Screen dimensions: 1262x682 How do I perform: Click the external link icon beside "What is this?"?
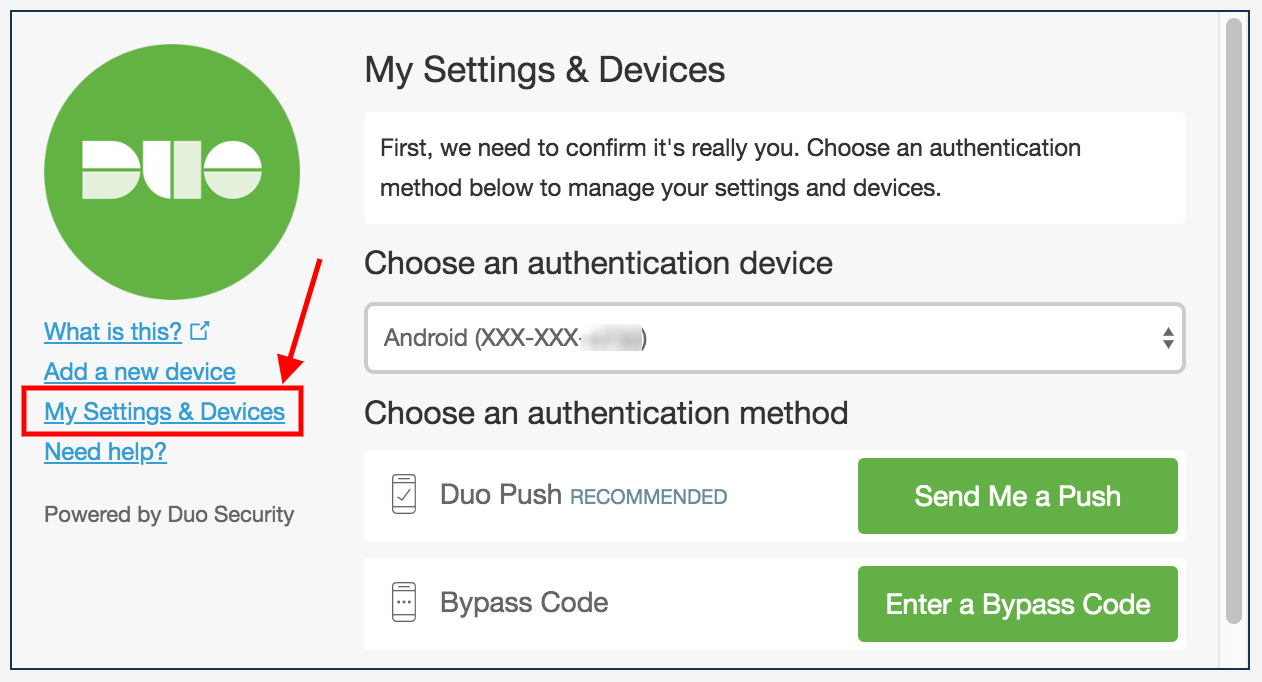point(200,330)
